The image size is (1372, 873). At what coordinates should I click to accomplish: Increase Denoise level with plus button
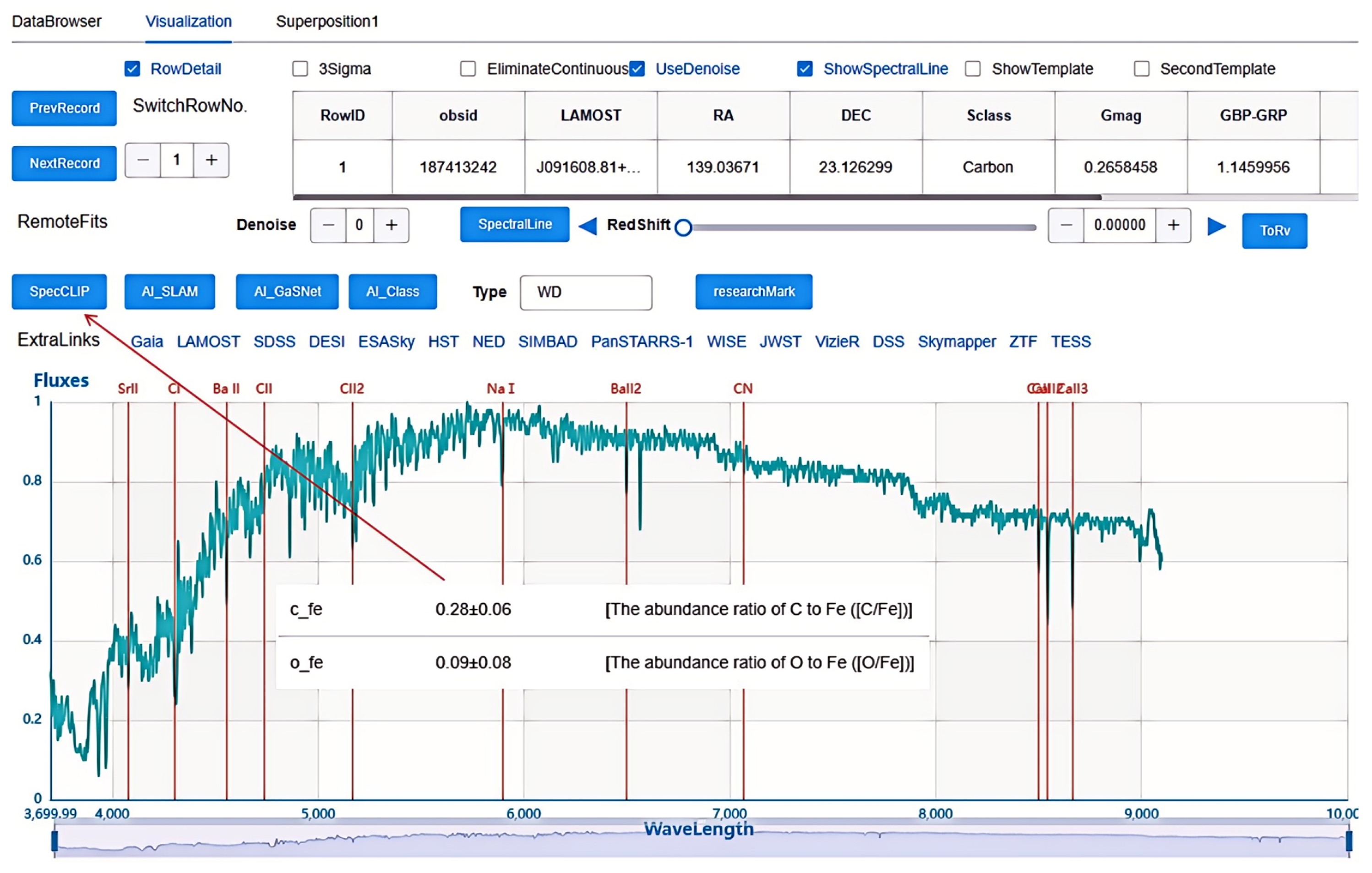[x=391, y=225]
